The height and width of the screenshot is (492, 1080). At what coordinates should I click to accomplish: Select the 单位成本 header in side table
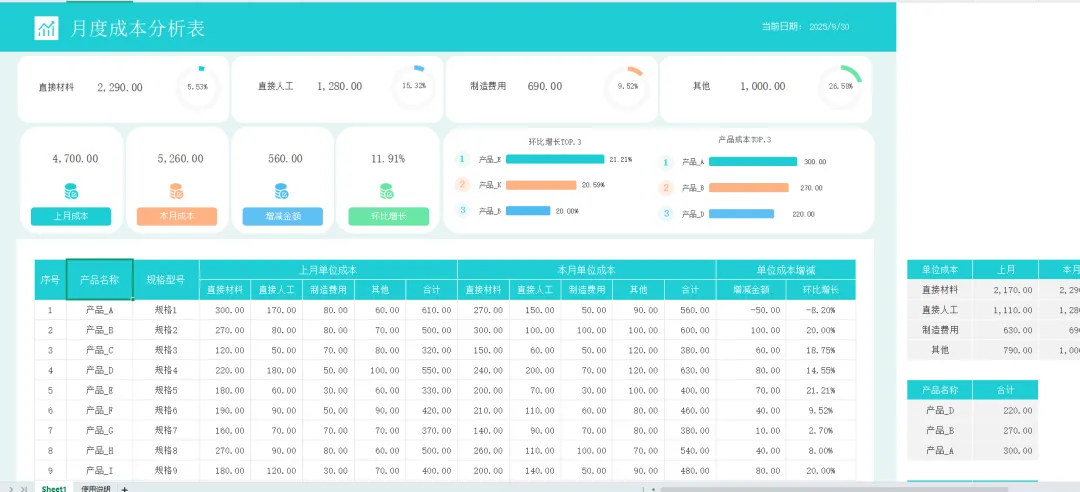click(940, 270)
